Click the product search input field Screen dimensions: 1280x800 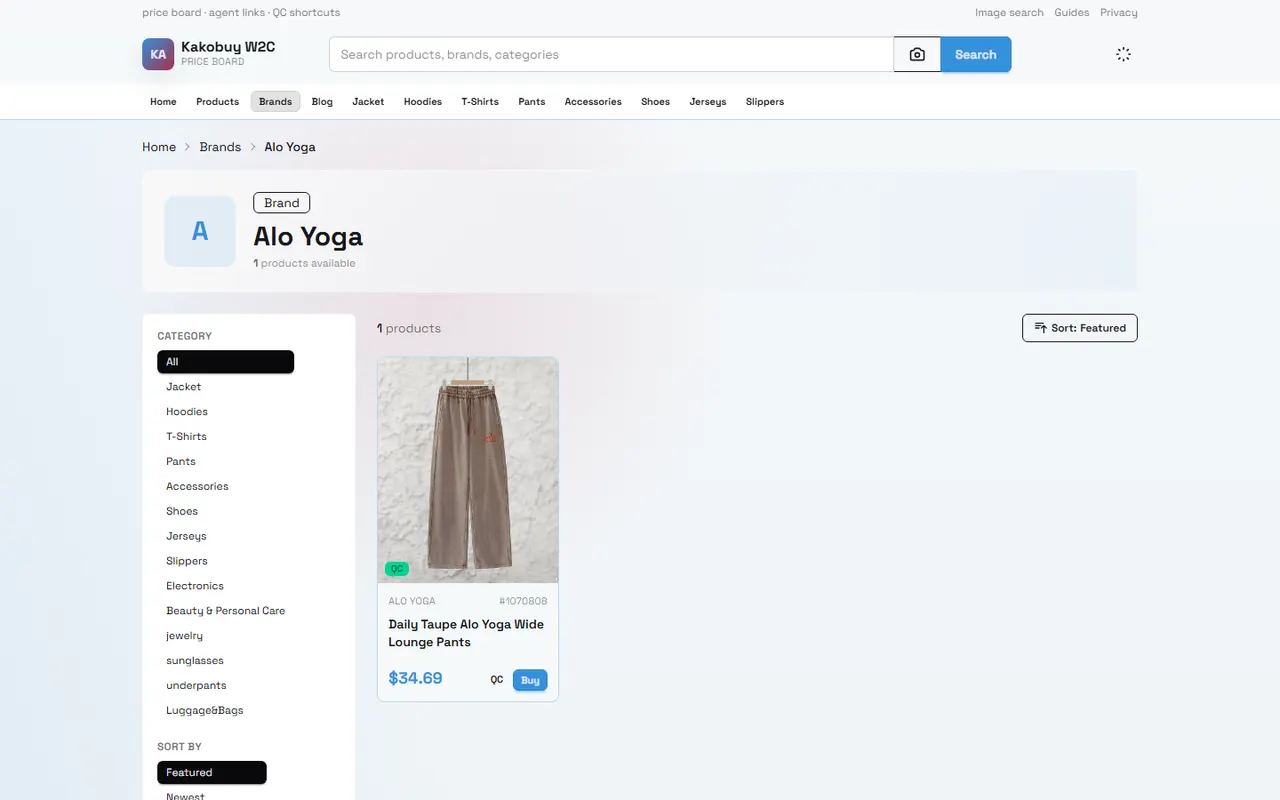tap(611, 54)
